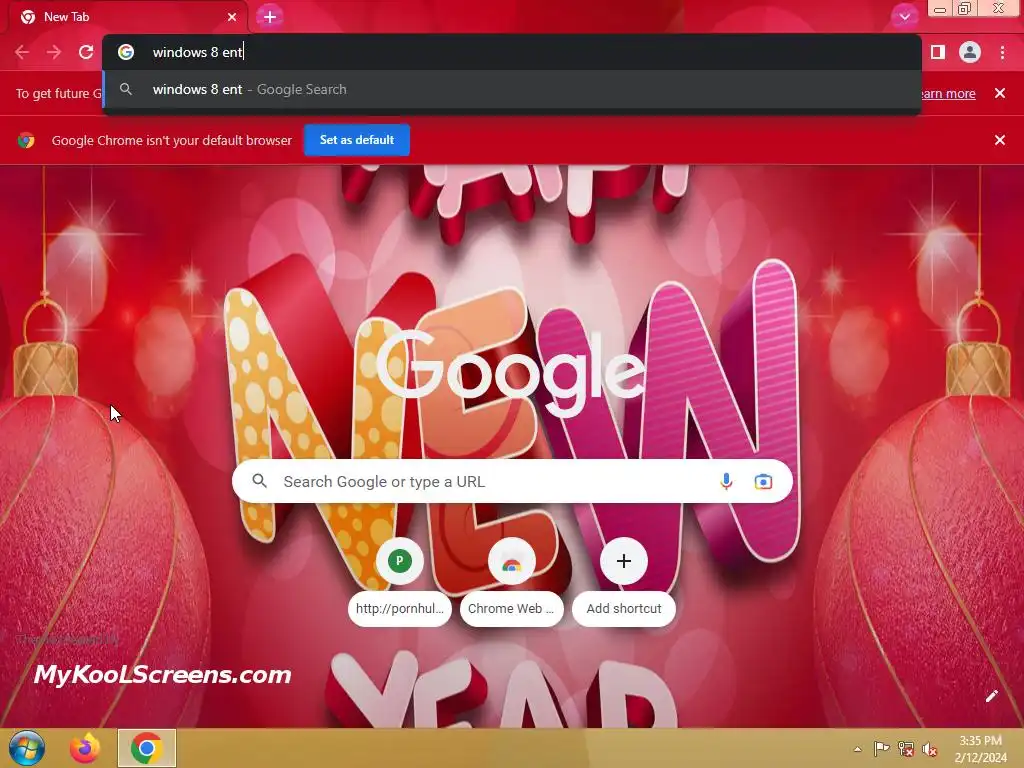Go forward with the forward arrow

pyautogui.click(x=54, y=52)
